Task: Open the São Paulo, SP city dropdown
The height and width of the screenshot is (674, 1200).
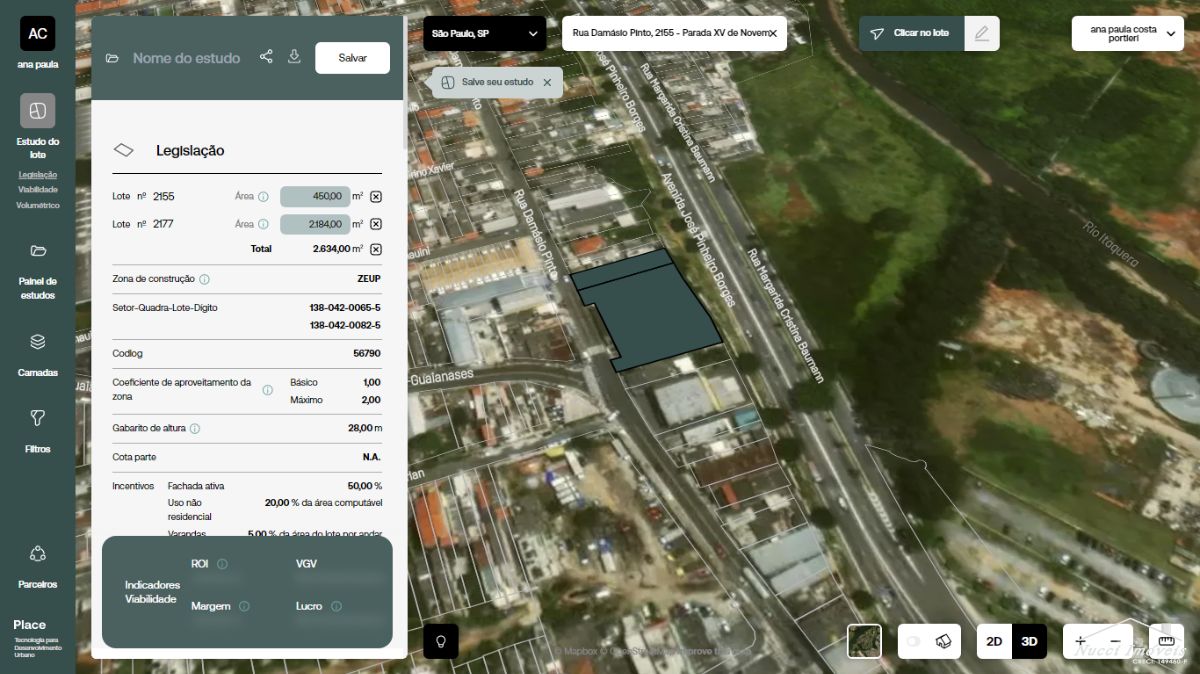Action: coord(484,34)
